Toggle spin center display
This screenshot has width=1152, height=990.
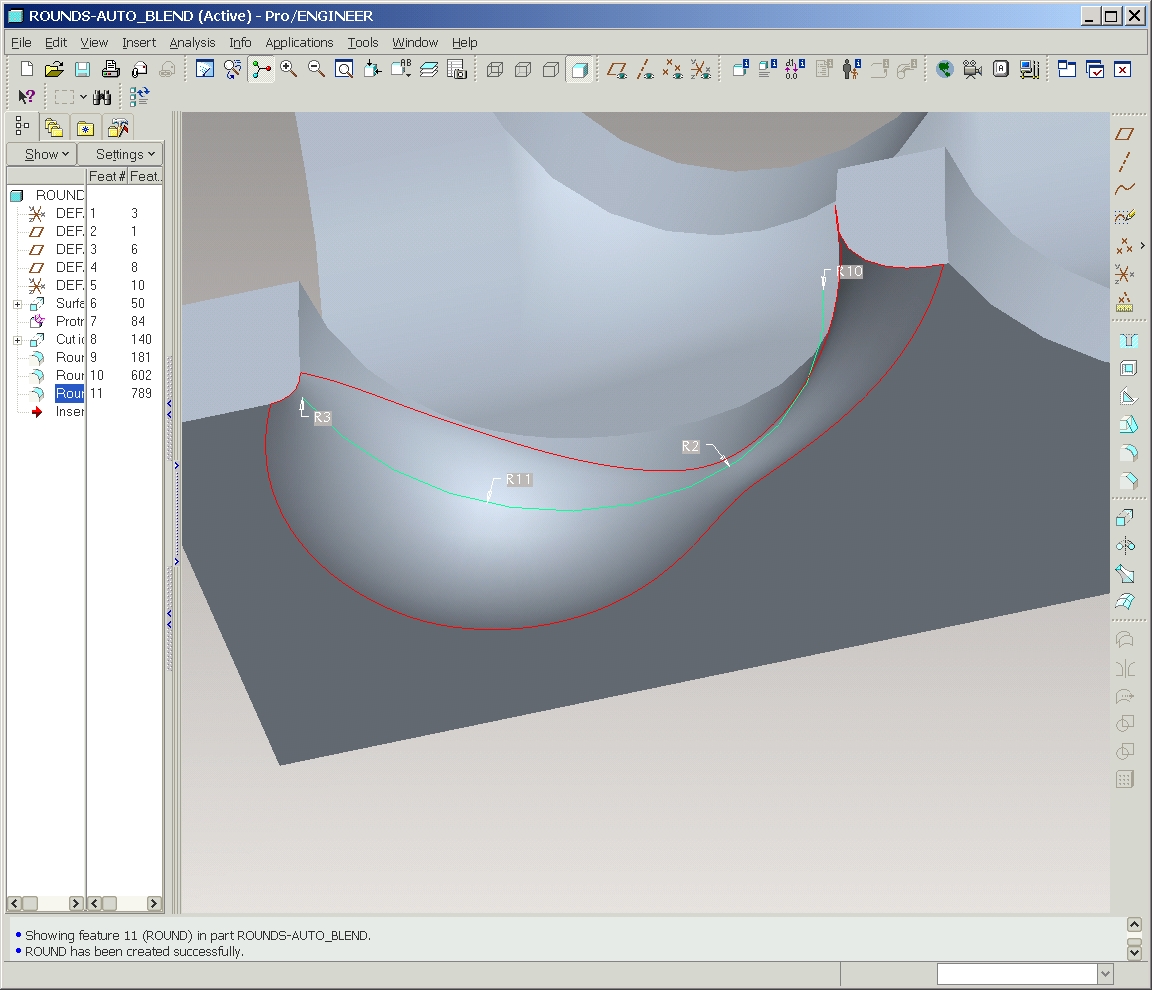coord(262,69)
